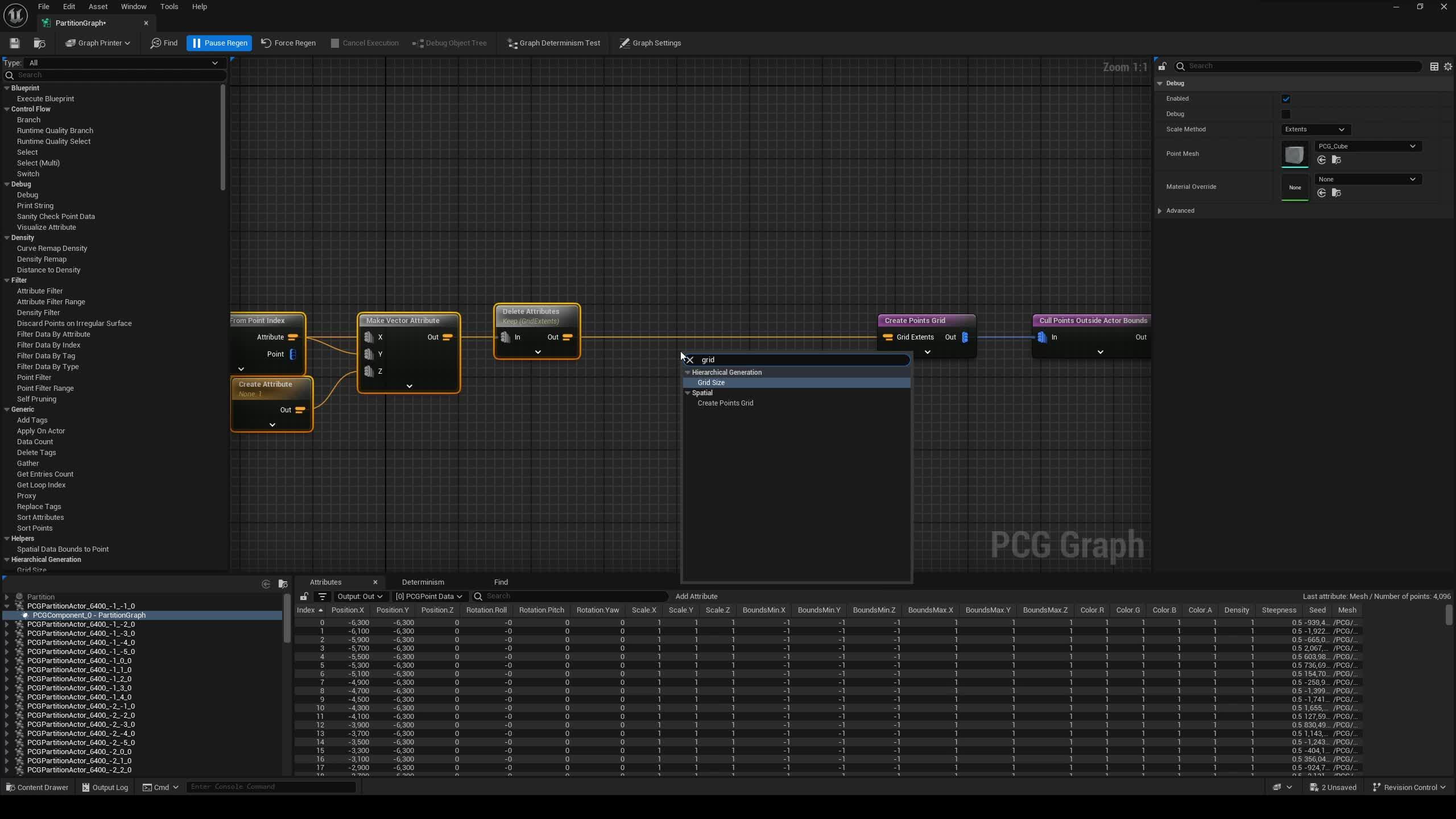Image resolution: width=1456 pixels, height=819 pixels.
Task: Select Create Points Grid from search results
Action: [725, 403]
